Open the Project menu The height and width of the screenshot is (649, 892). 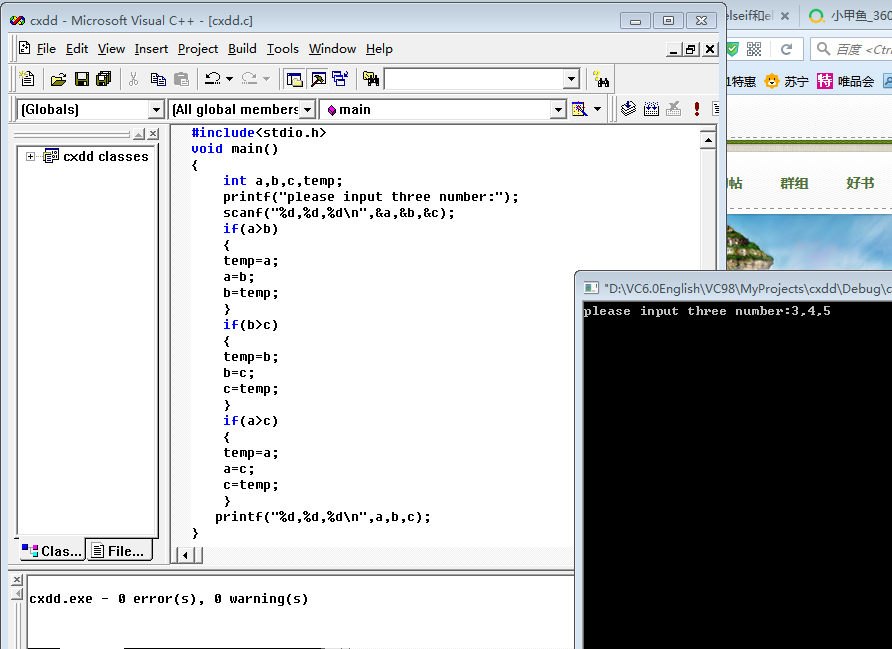[197, 49]
